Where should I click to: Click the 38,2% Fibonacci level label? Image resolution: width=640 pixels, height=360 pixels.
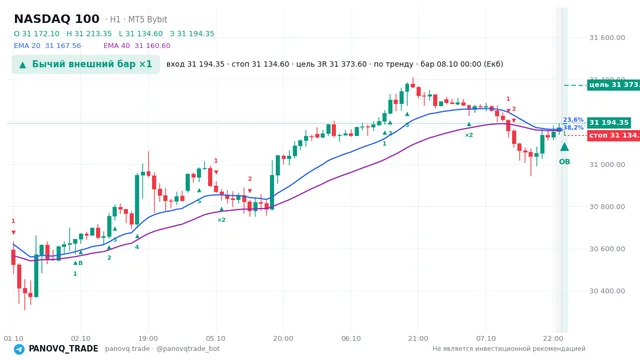573,128
